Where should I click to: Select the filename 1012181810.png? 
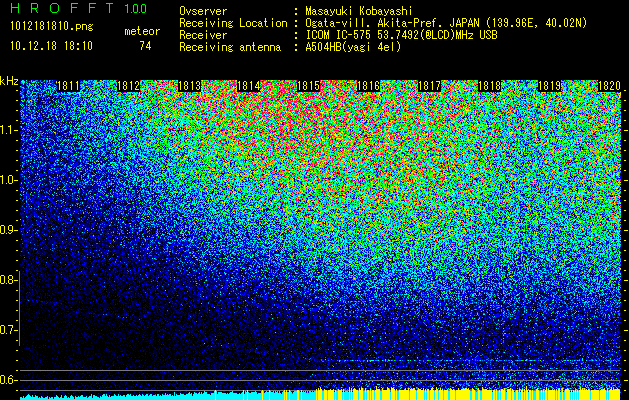coord(52,27)
